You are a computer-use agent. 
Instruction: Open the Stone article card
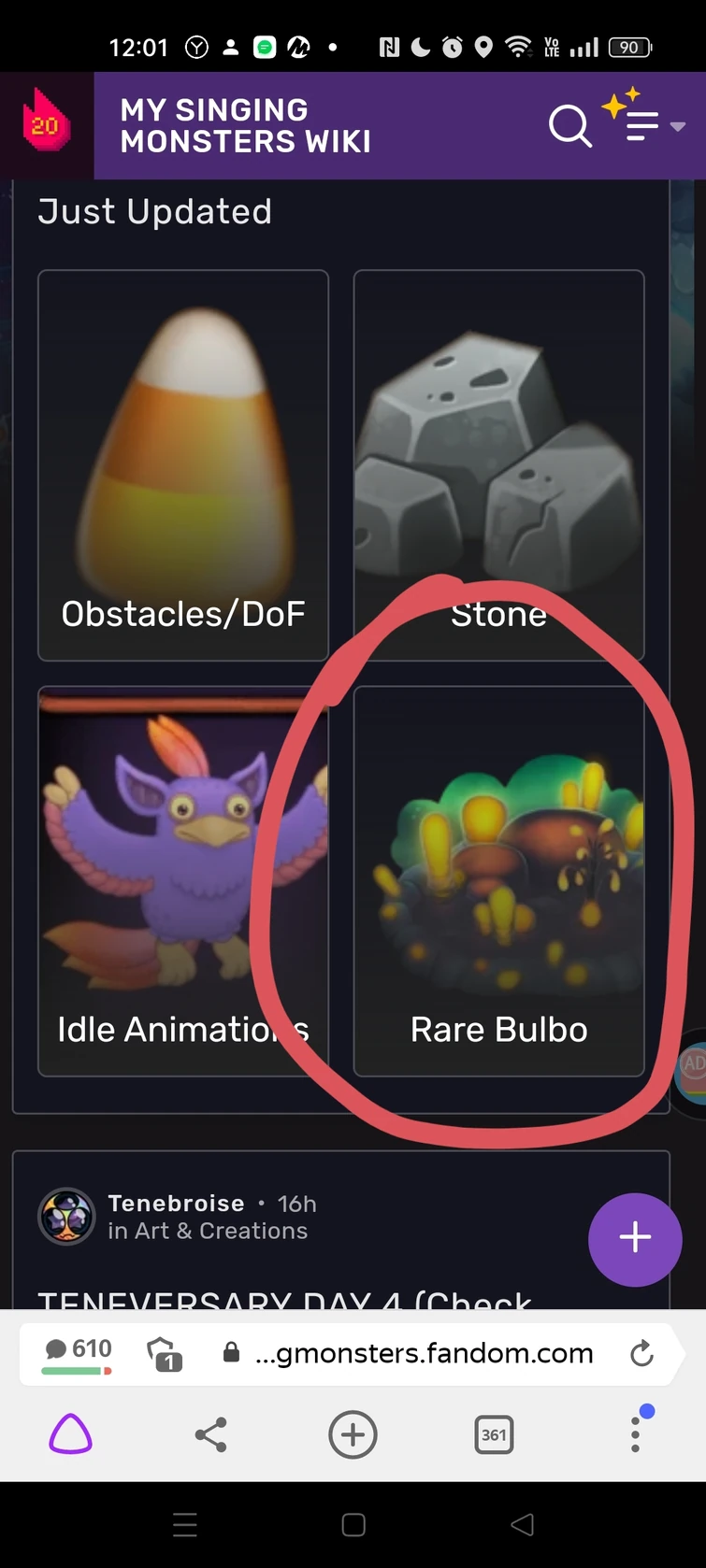(498, 465)
